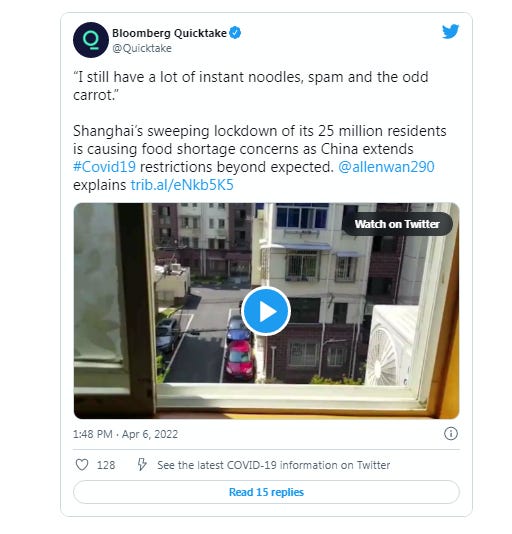
Task: Click the Bloomberg Quicktake display name
Action: pyautogui.click(x=169, y=33)
